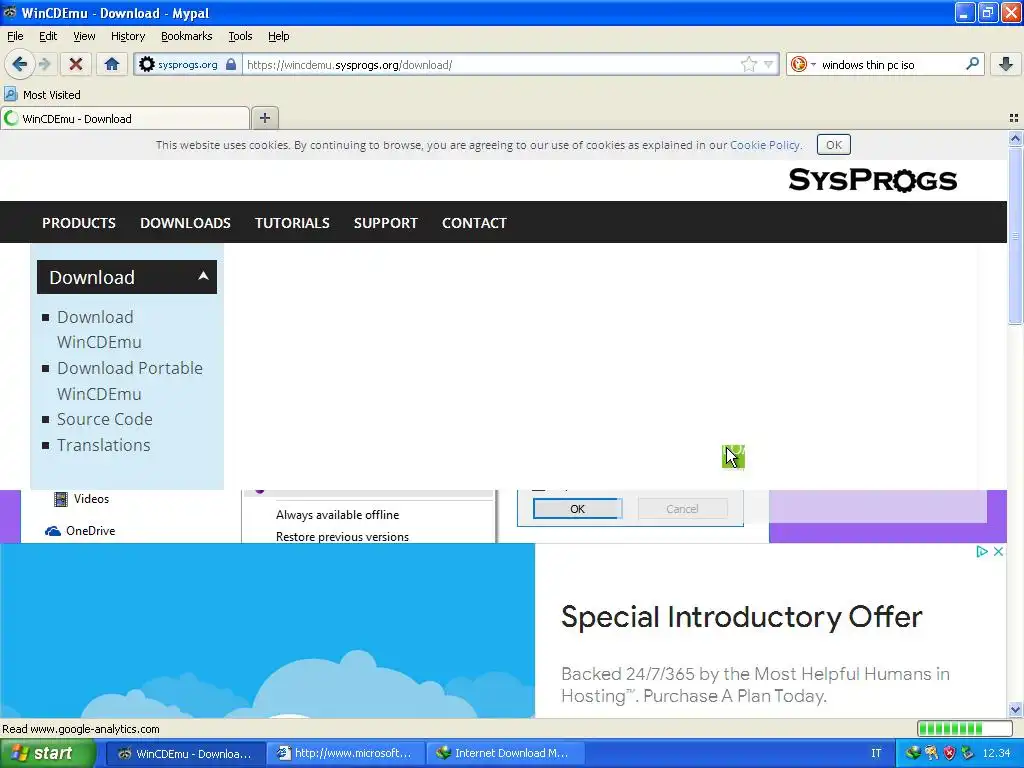Open the Edit menu
The height and width of the screenshot is (768, 1024).
point(48,36)
